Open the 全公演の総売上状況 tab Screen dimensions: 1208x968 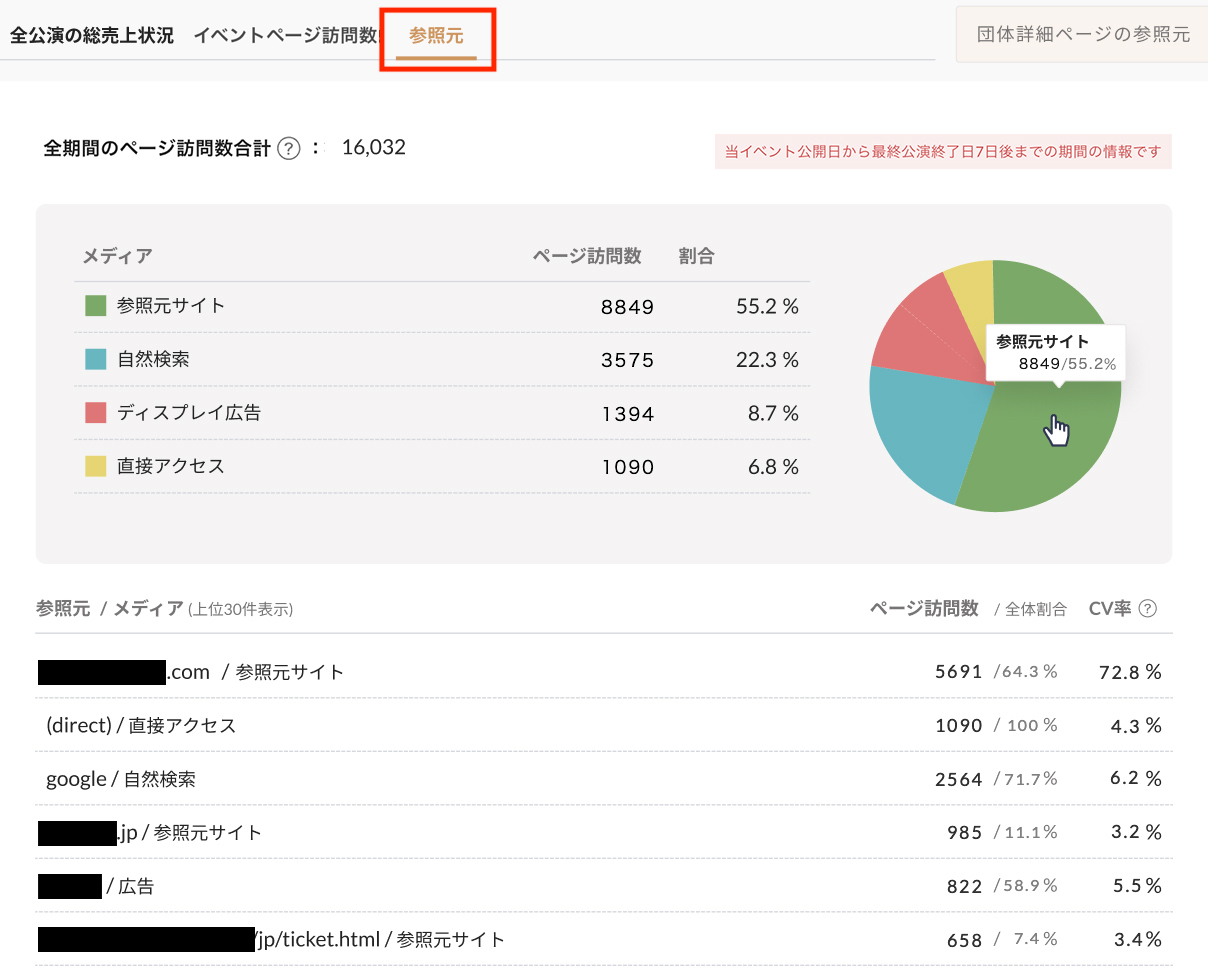(x=92, y=35)
